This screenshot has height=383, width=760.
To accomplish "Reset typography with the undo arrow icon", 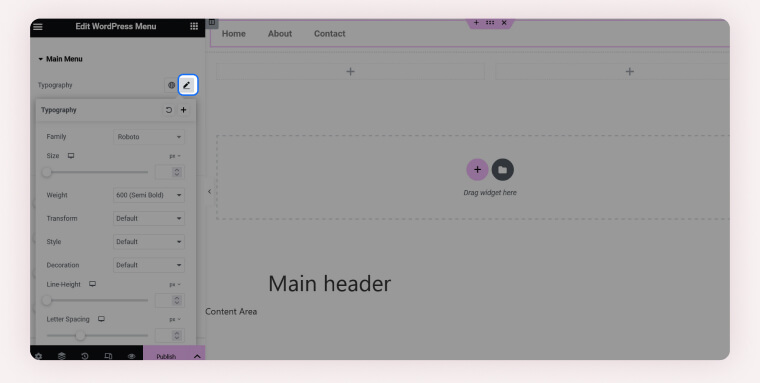I will pyautogui.click(x=168, y=110).
